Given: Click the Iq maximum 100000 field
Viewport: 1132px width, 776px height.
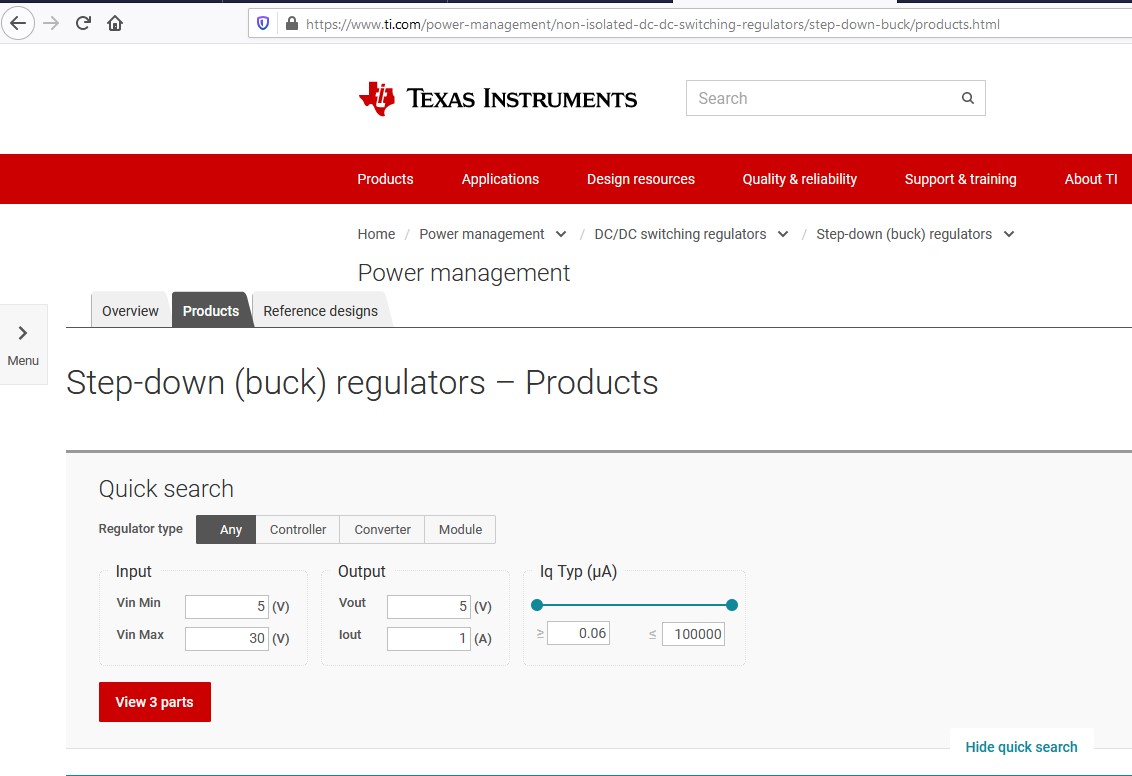Looking at the screenshot, I should 693,634.
